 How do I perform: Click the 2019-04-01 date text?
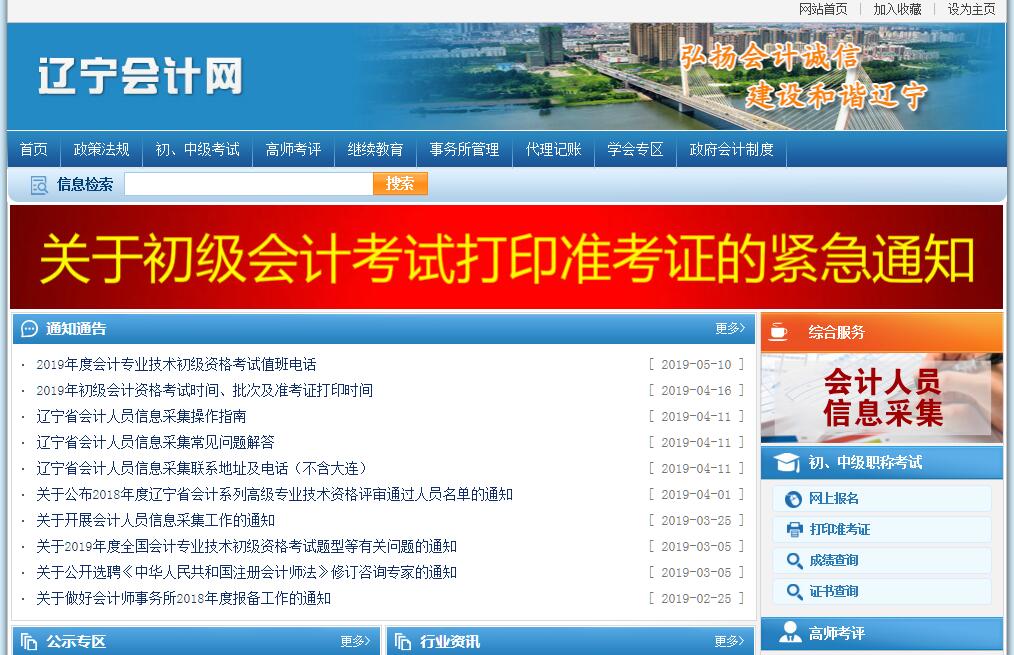(696, 495)
